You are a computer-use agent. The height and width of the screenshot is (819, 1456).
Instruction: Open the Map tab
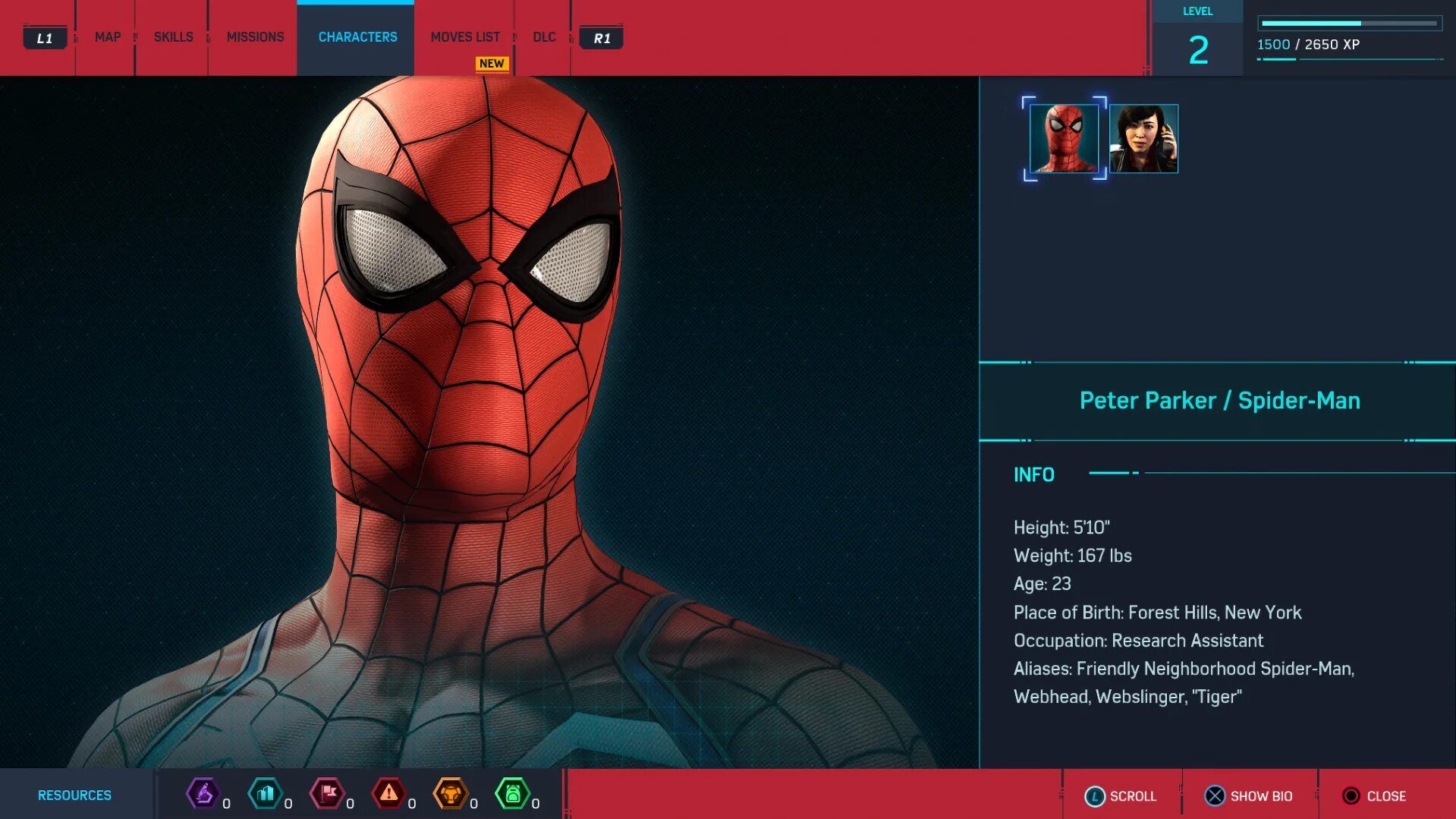[108, 37]
